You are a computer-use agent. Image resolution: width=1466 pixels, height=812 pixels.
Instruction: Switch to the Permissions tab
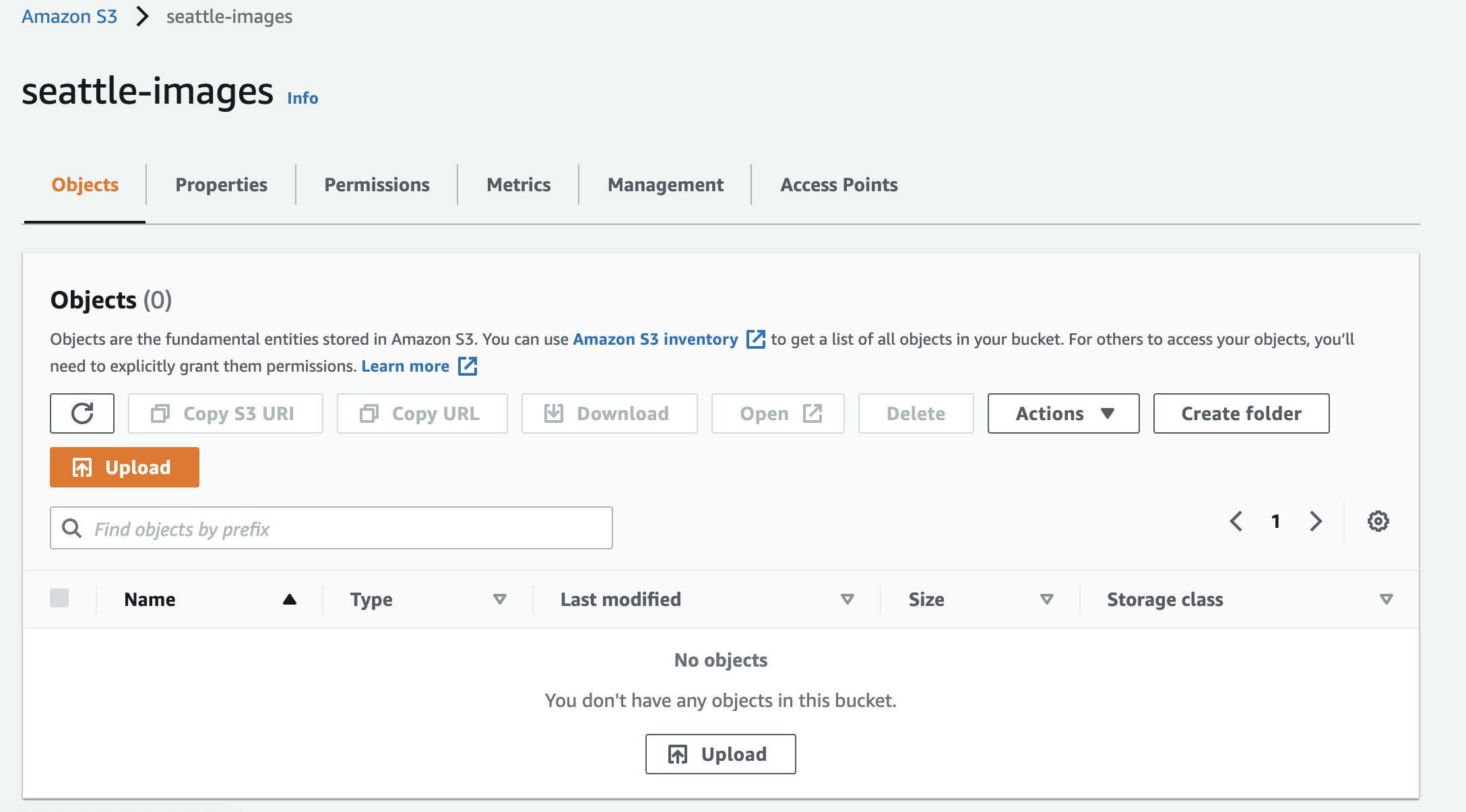377,184
